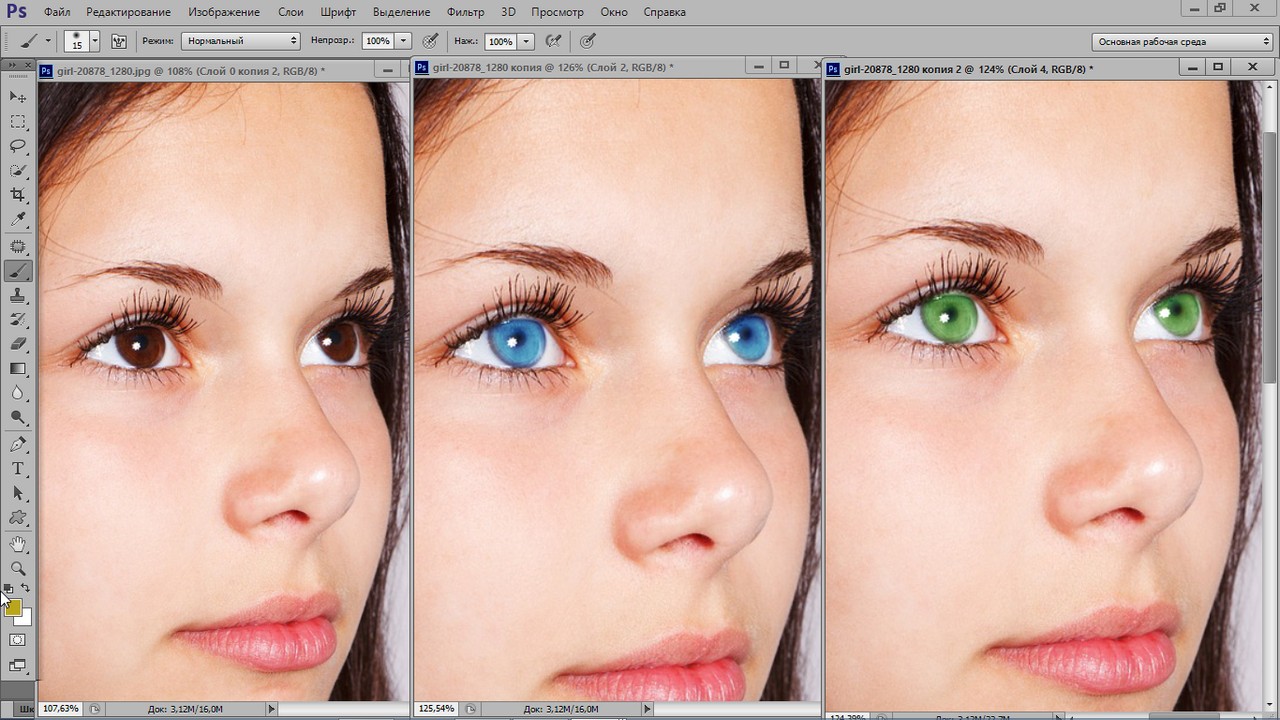
Task: Toggle tablet pressure for opacity
Action: coord(430,41)
